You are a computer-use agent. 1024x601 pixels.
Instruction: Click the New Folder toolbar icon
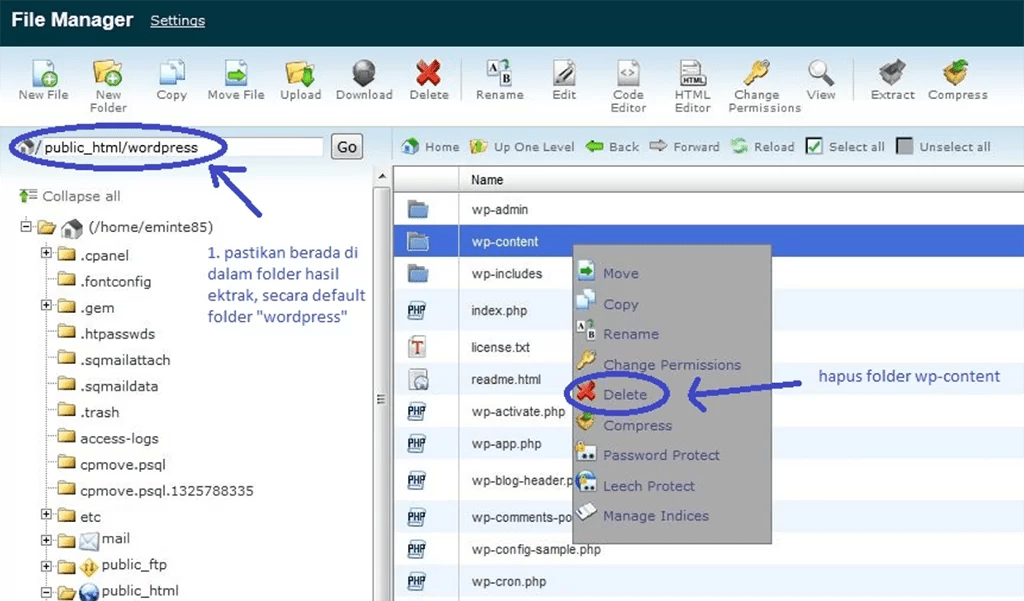108,73
